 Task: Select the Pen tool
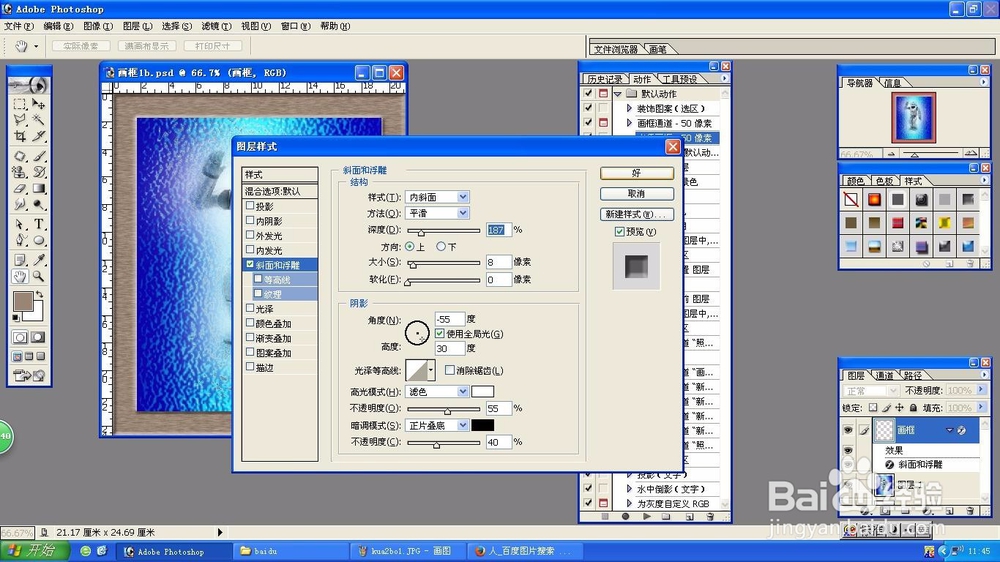(x=20, y=240)
